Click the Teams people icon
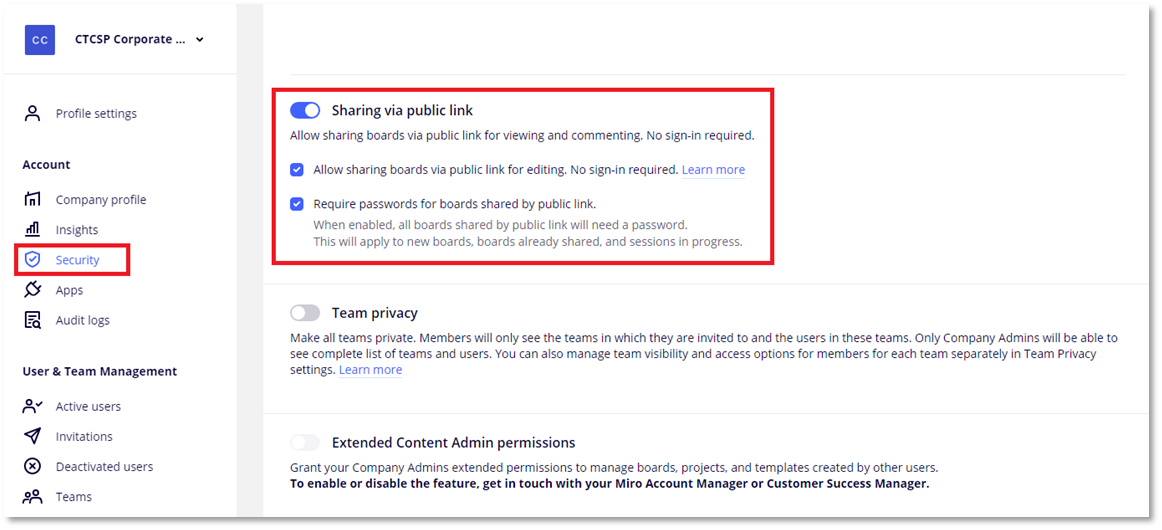 tap(32, 497)
